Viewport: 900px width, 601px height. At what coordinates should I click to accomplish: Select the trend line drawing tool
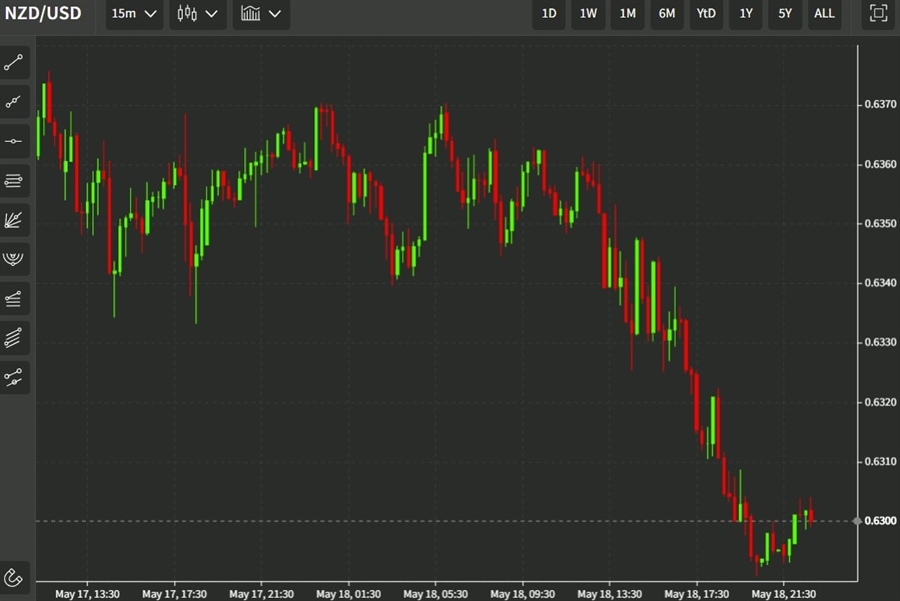click(14, 63)
